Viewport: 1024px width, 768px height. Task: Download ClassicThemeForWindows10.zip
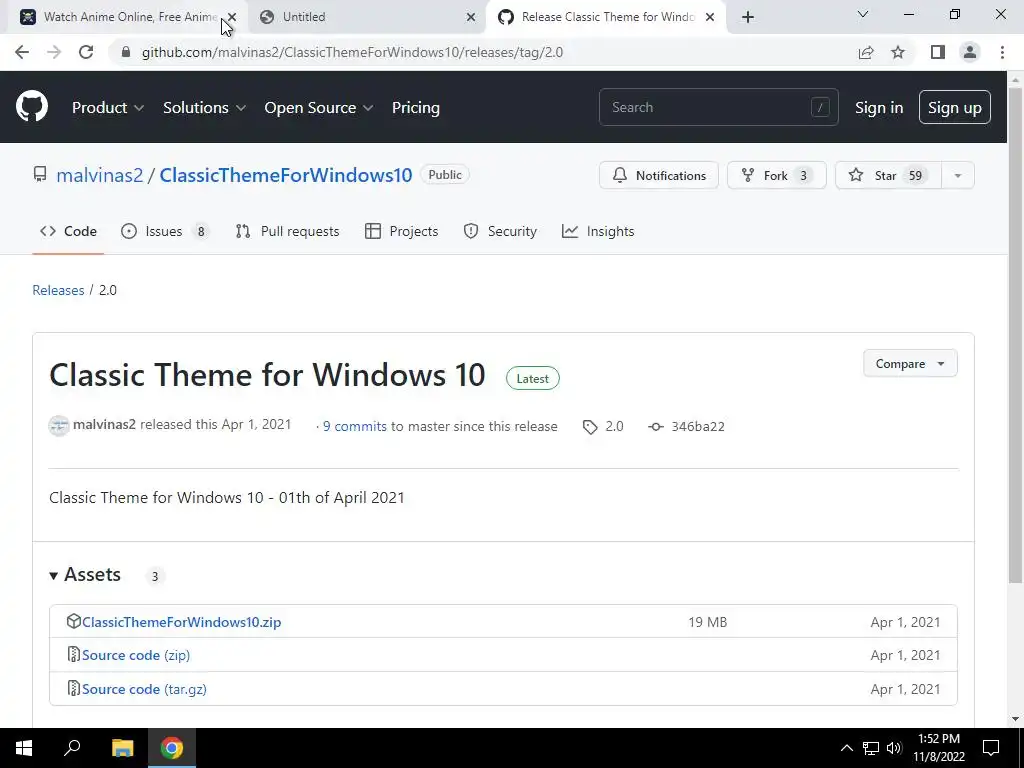coord(182,622)
